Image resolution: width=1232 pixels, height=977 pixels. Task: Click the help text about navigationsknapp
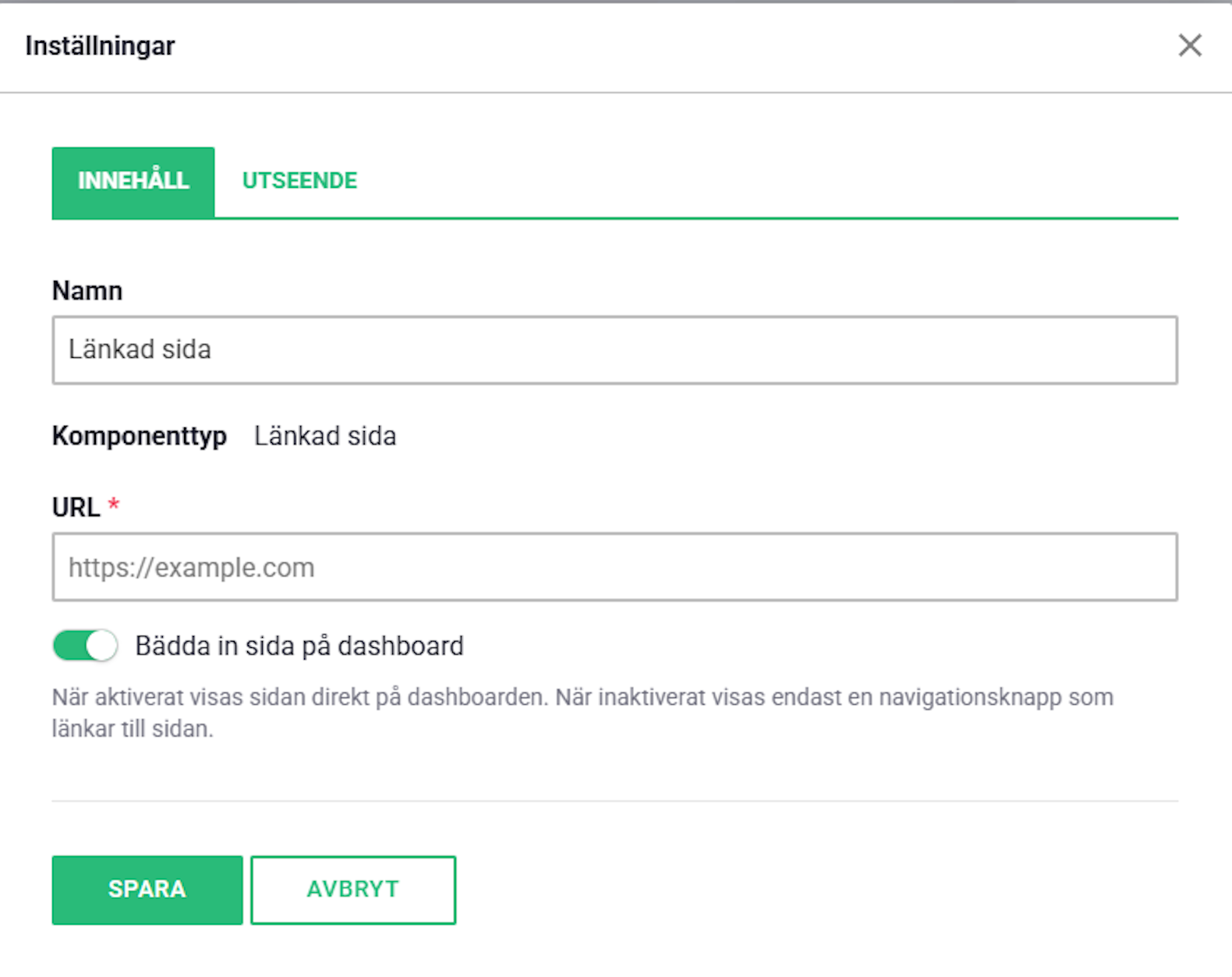[582, 713]
